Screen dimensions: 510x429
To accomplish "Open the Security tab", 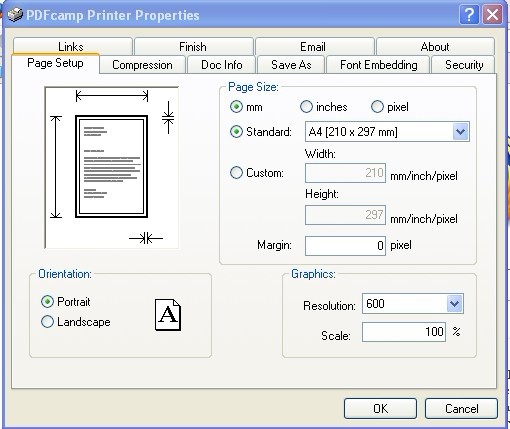I will [464, 65].
